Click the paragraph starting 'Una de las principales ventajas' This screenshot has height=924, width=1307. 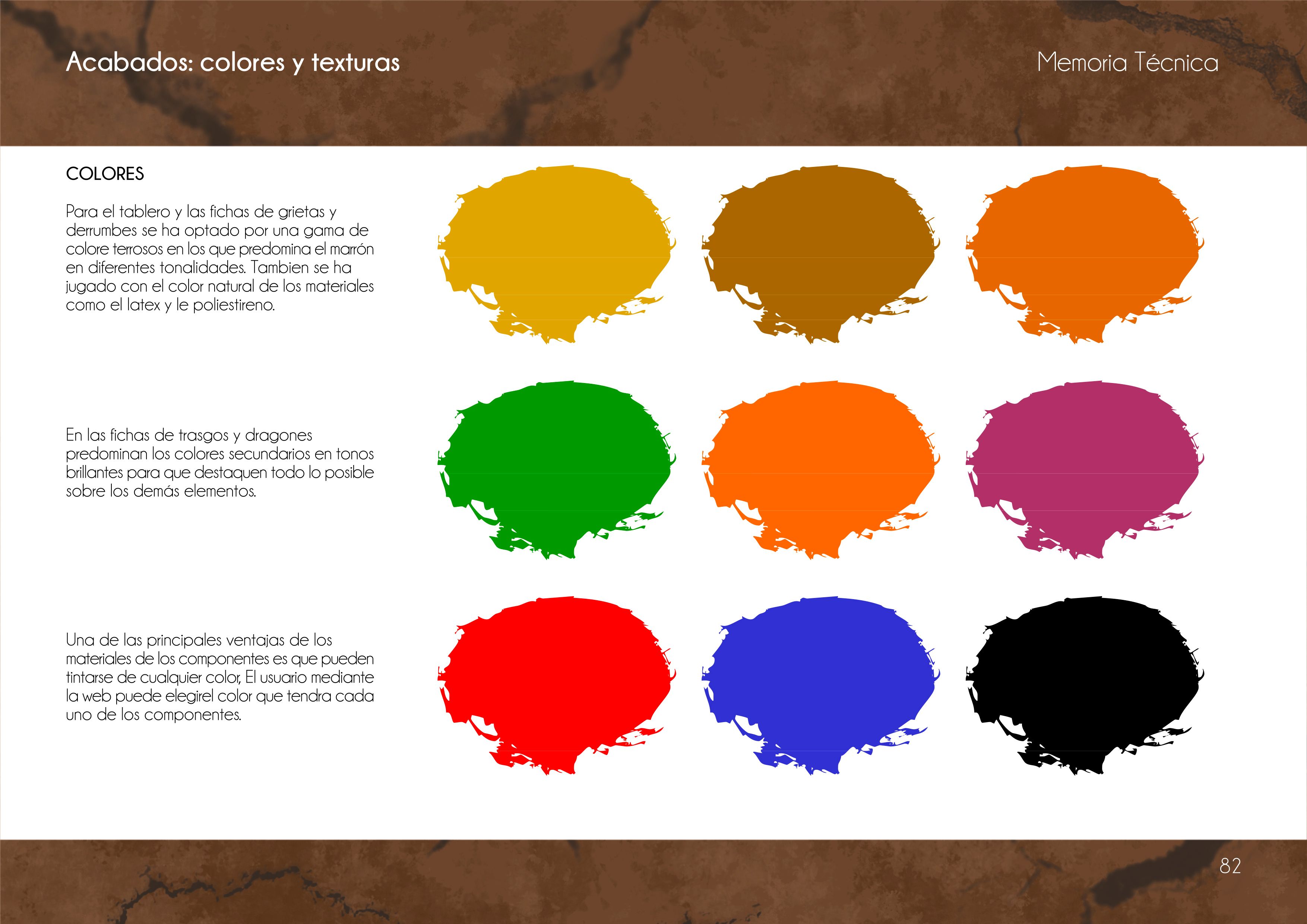(220, 677)
